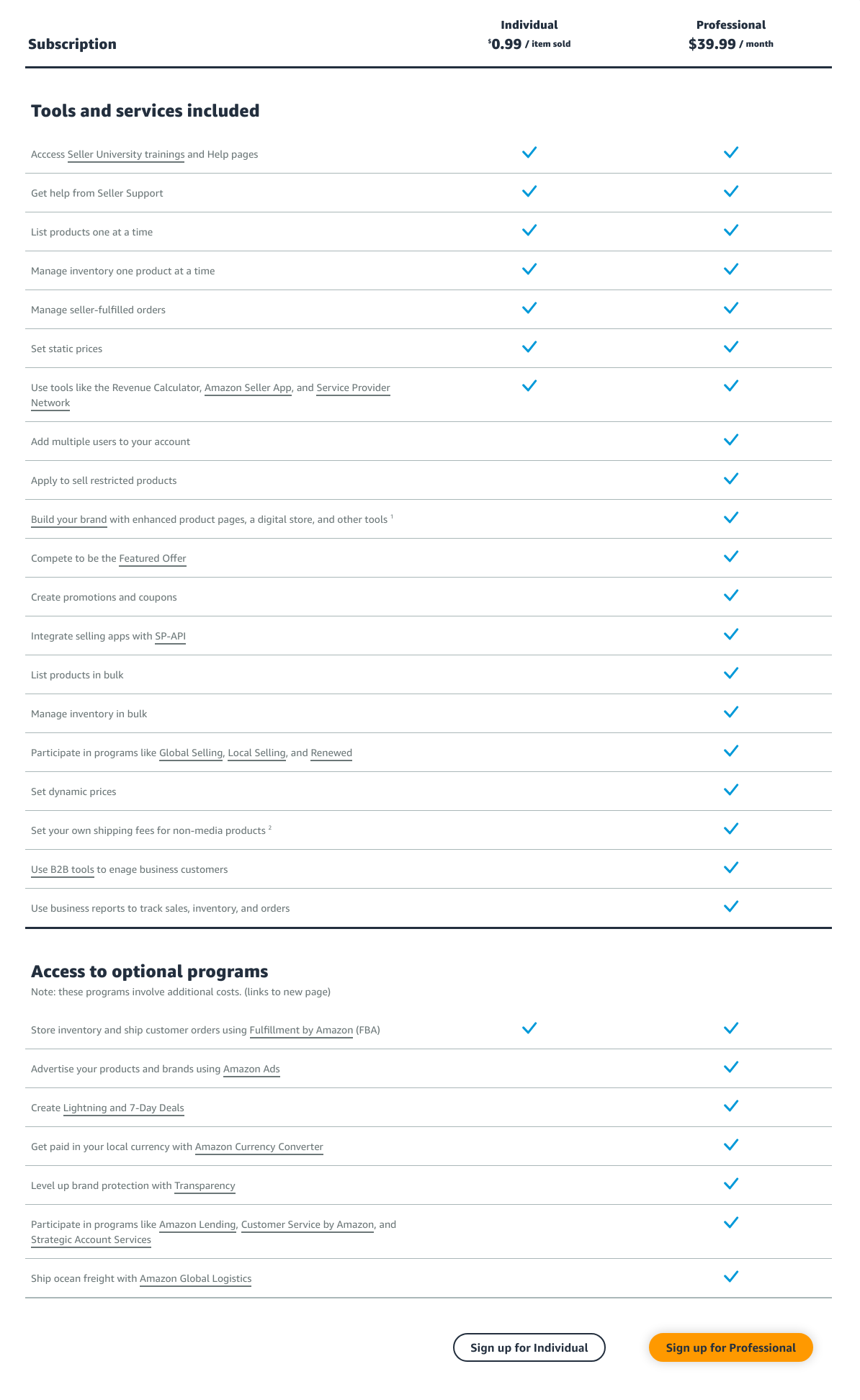Click the Build your brand link
860x1400 pixels.
coord(69,519)
